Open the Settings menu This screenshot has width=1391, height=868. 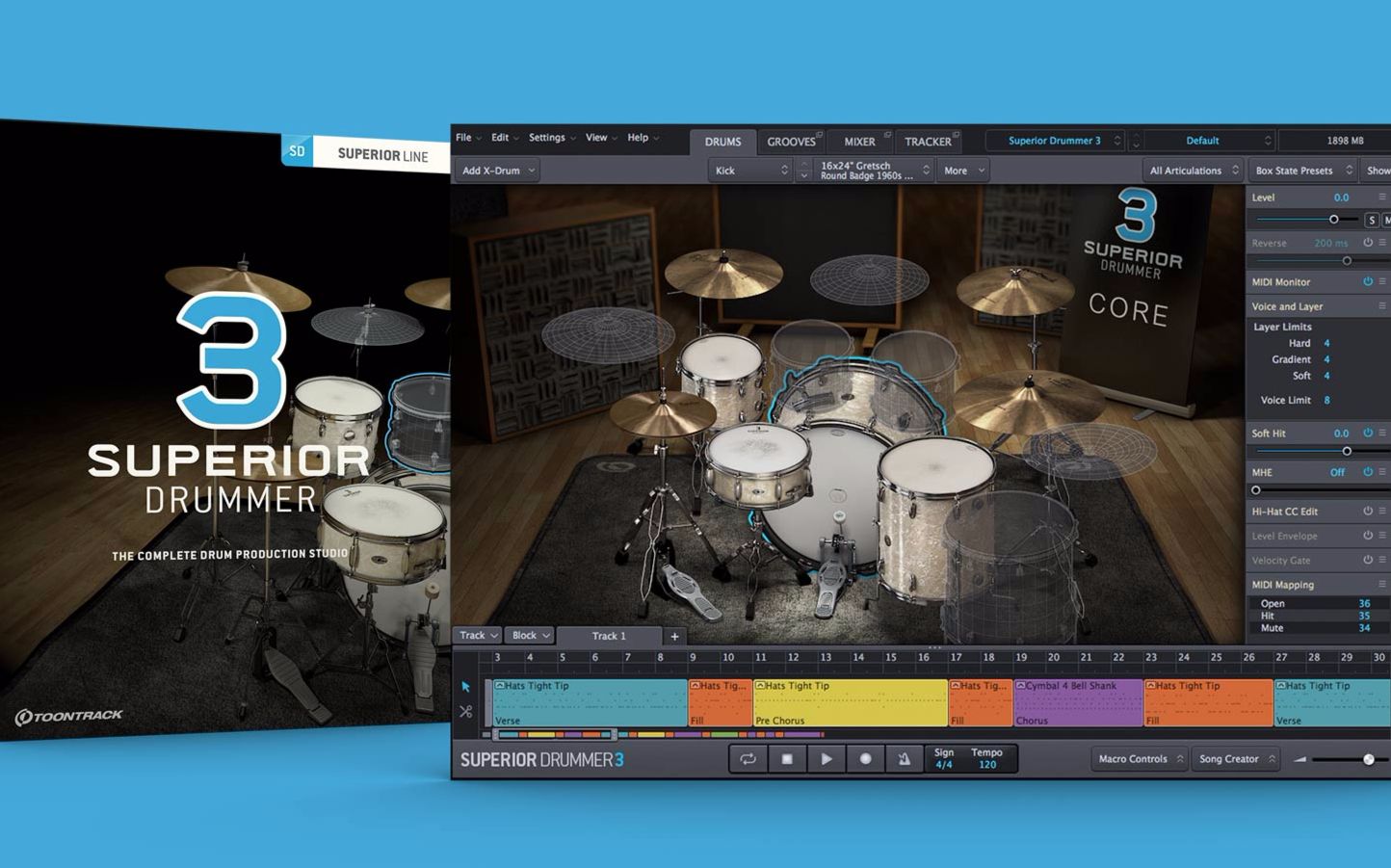pyautogui.click(x=552, y=138)
